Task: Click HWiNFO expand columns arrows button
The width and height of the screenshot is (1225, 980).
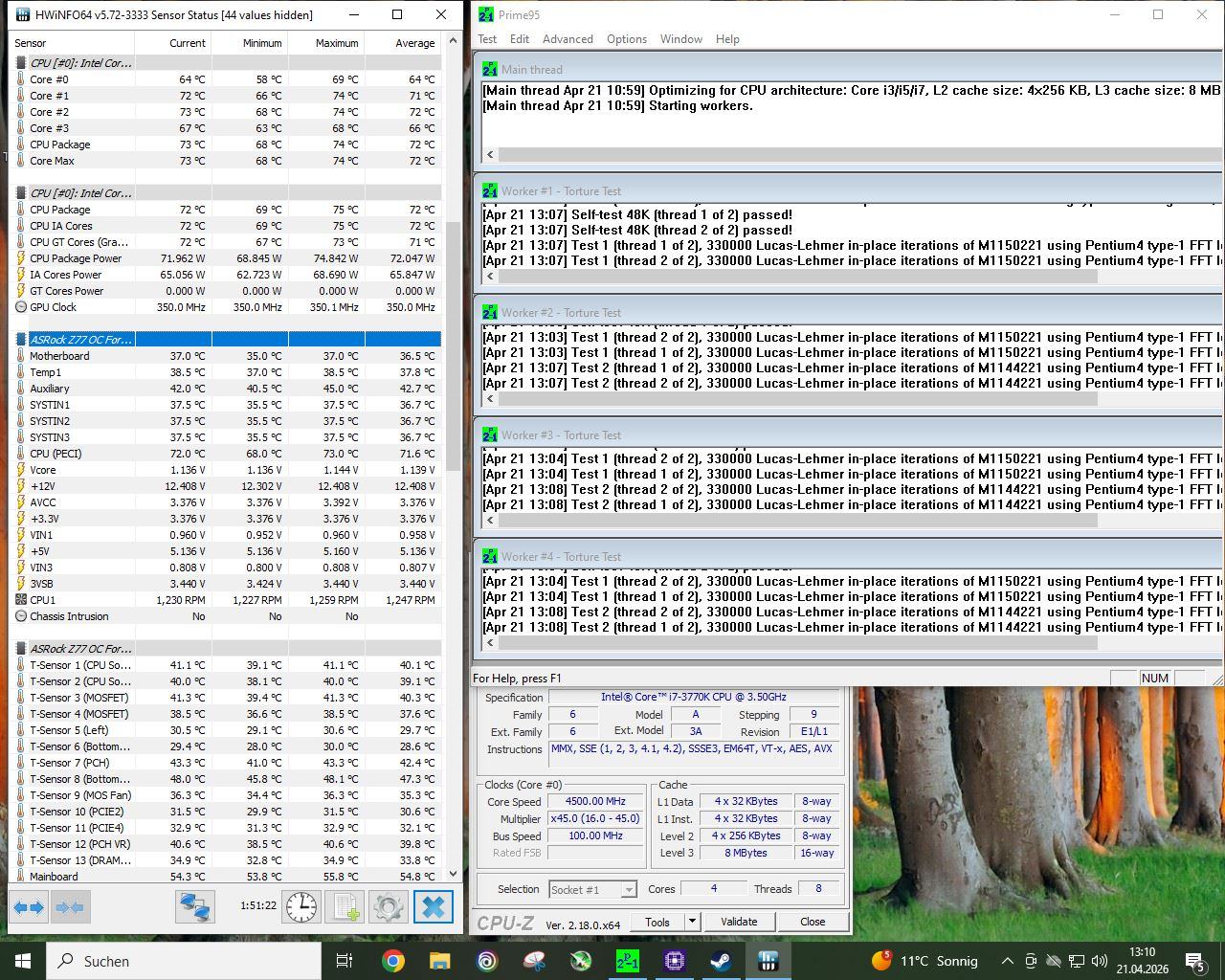Action: point(29,906)
